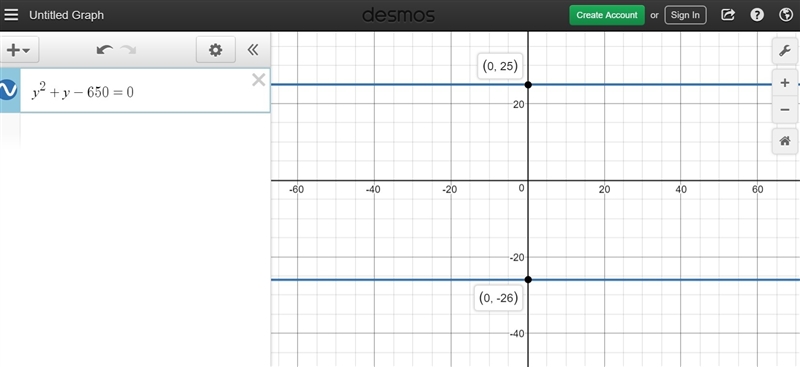Toggle visibility of the y² + y − 650 expression

click(x=8, y=90)
